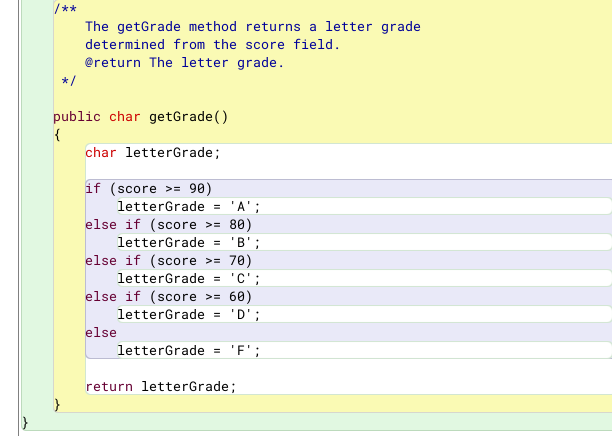Click the 'else if (score >= 60)' line
Screen dimensions: 612x436
click(x=169, y=297)
